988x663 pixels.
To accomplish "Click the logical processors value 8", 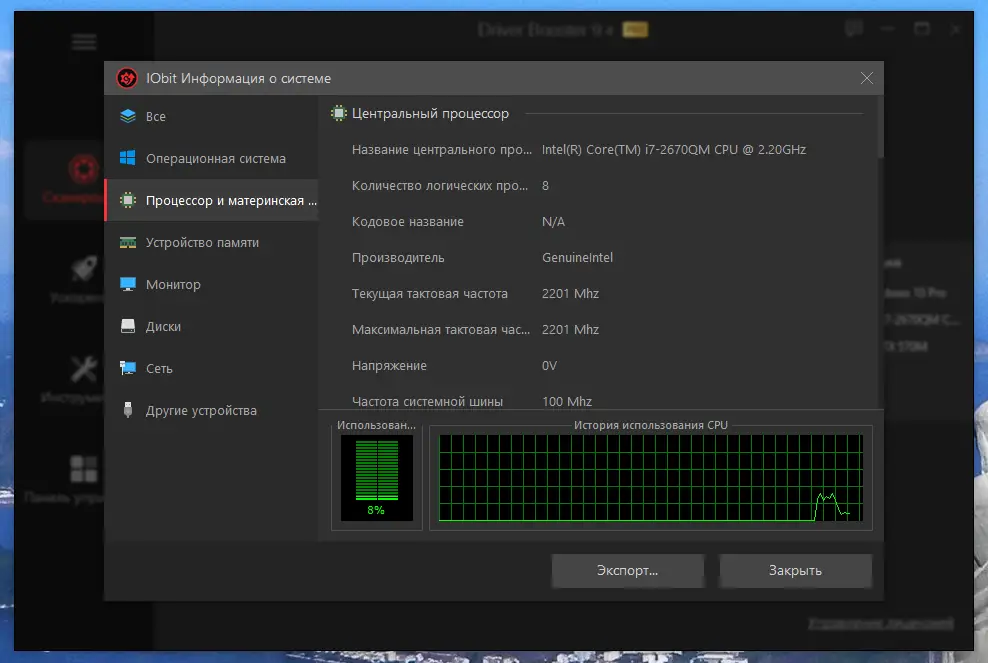I will click(546, 186).
